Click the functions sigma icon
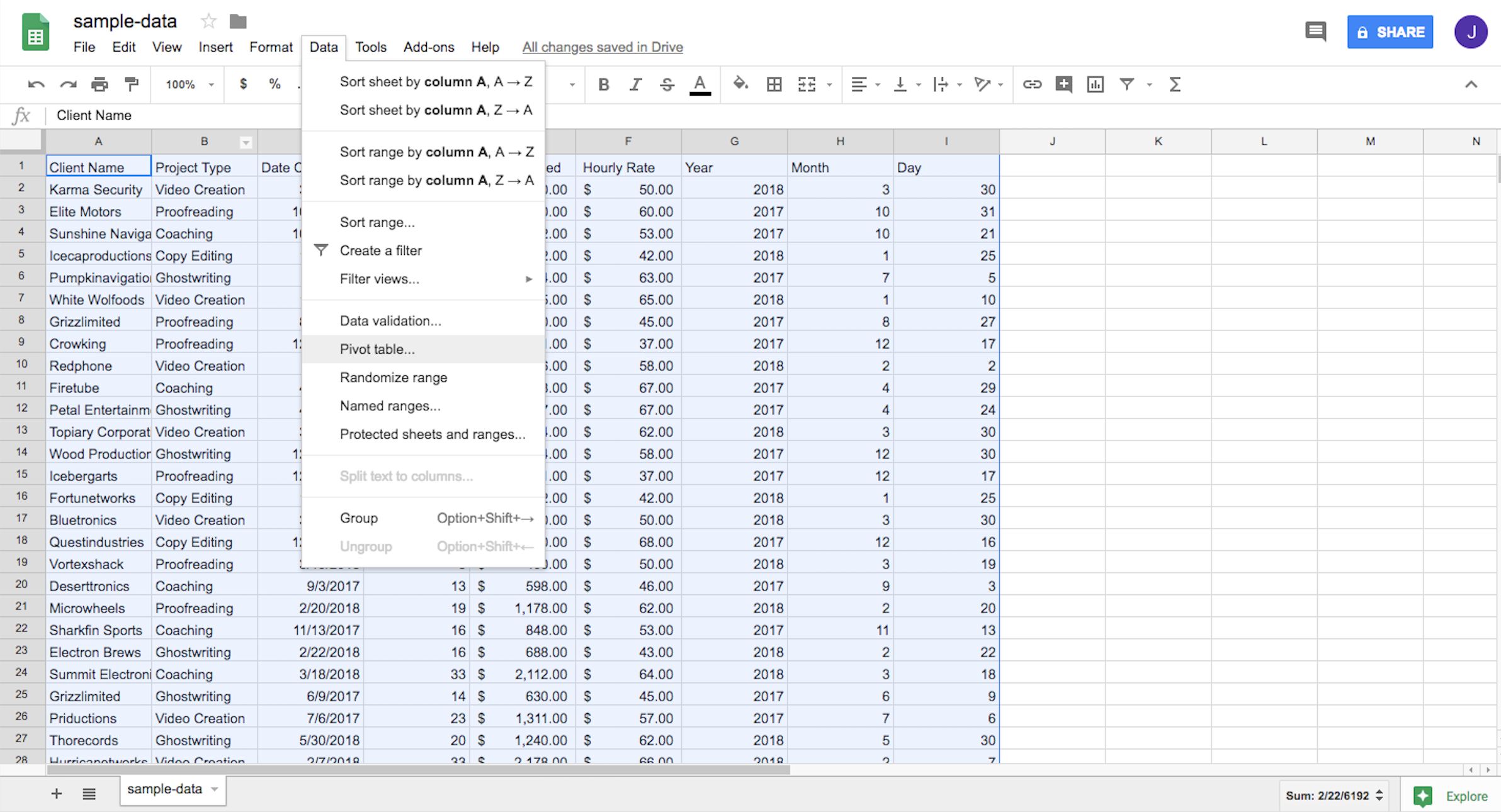1501x812 pixels. coord(1174,84)
